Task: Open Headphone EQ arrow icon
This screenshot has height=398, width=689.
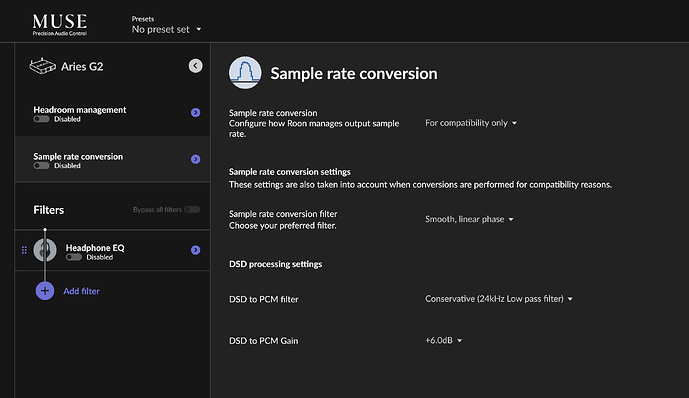Action: coord(196,250)
